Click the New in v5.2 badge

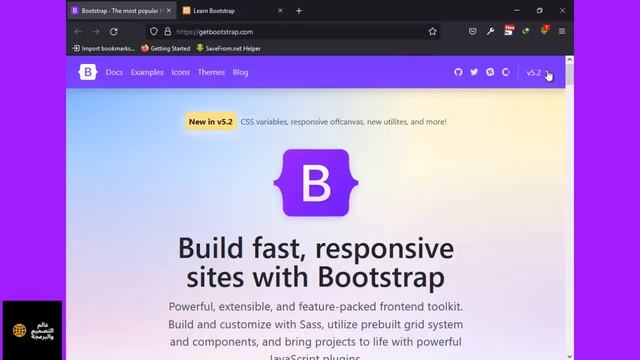click(x=211, y=122)
